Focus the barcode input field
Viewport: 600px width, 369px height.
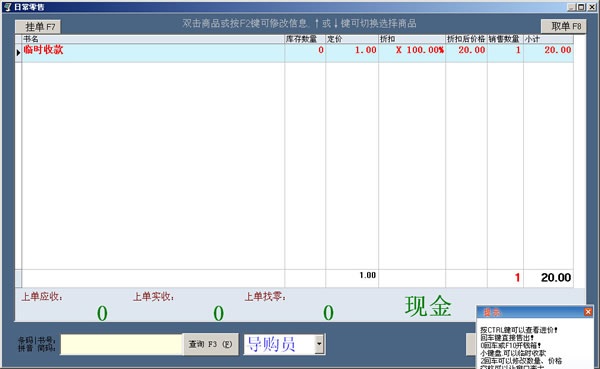[x=121, y=345]
